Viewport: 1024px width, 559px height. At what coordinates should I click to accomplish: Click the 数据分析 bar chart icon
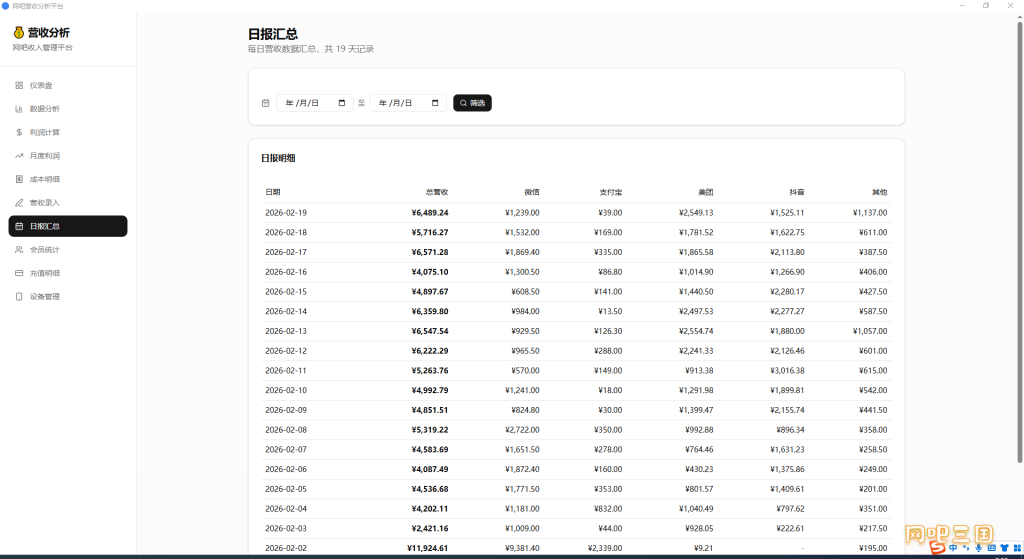19,109
